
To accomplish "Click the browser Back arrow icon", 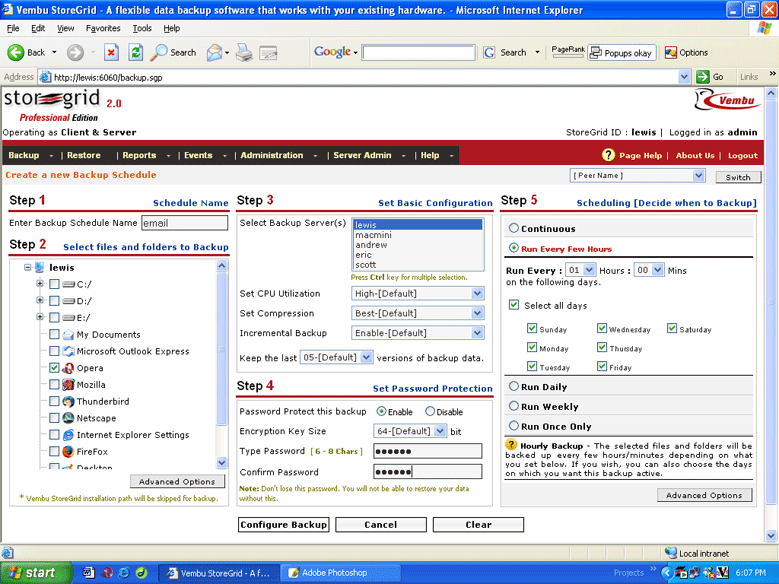I will click(x=15, y=52).
